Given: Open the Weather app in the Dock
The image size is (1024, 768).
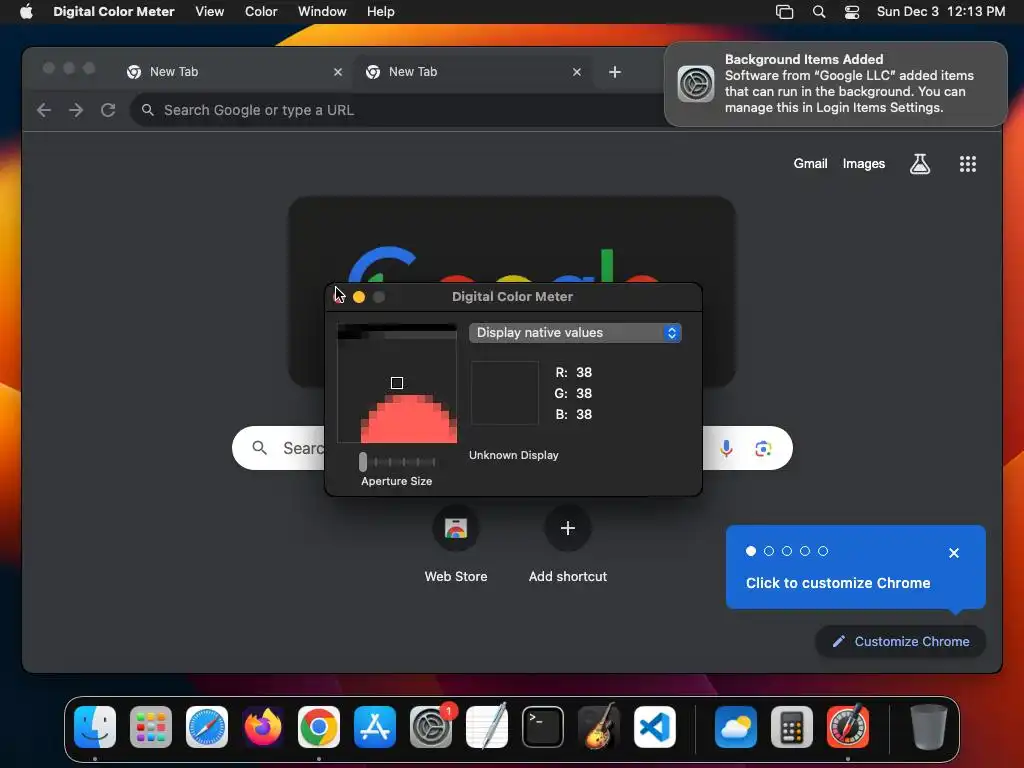Looking at the screenshot, I should point(736,727).
